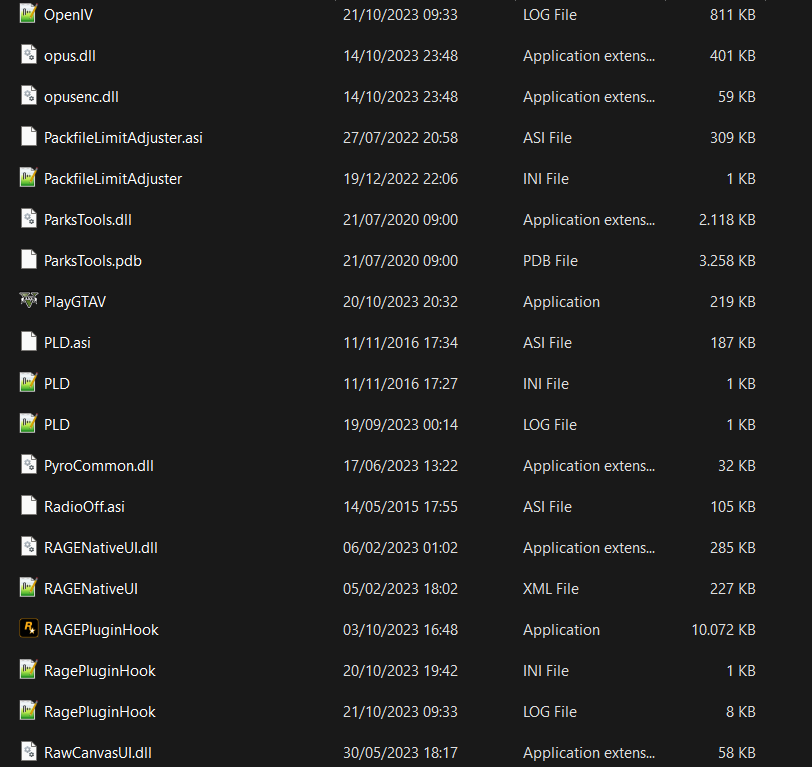The height and width of the screenshot is (767, 812).
Task: Click size 3.258 KB
Action: coord(727,261)
